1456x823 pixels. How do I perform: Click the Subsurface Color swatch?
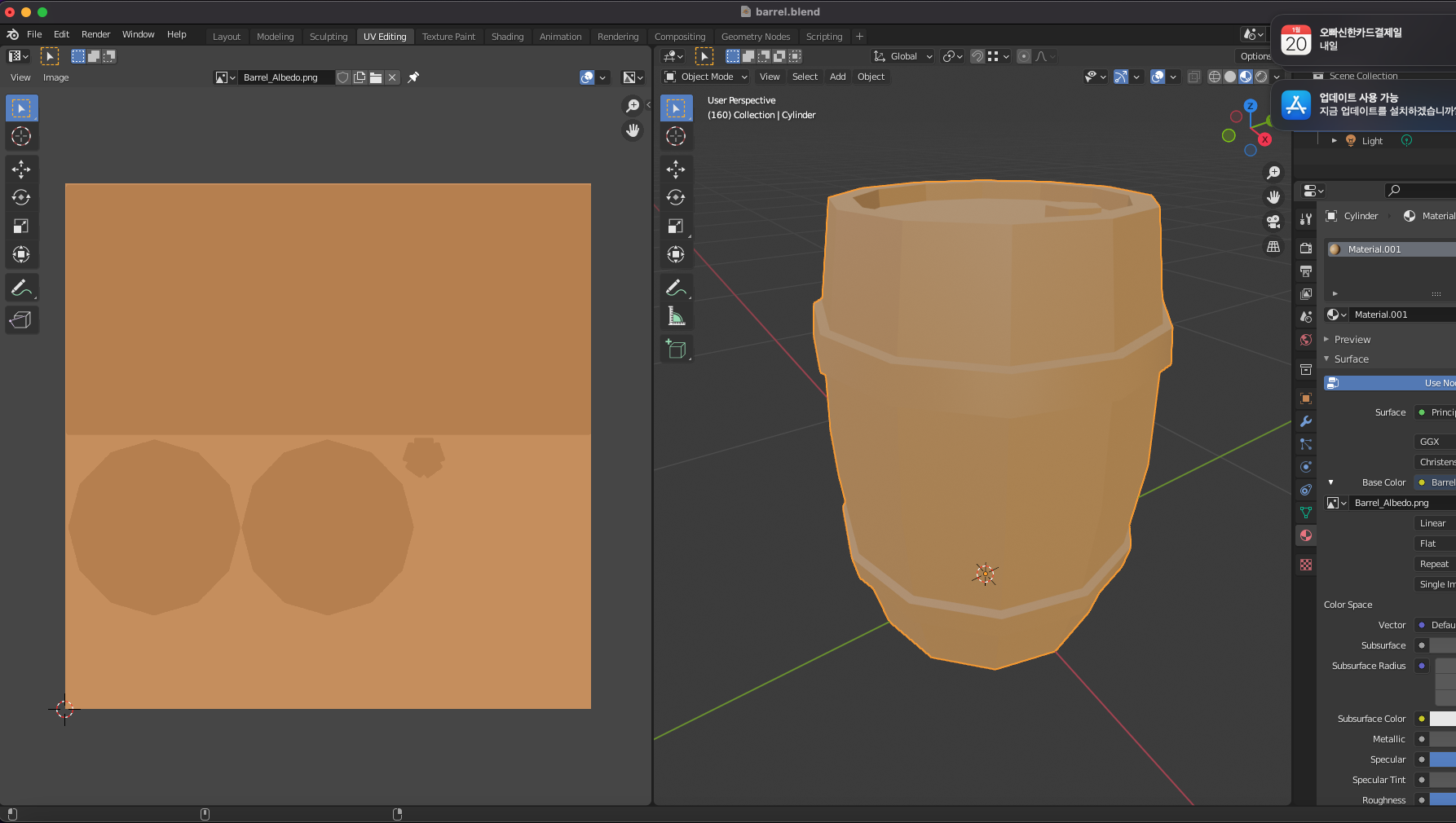[1442, 719]
